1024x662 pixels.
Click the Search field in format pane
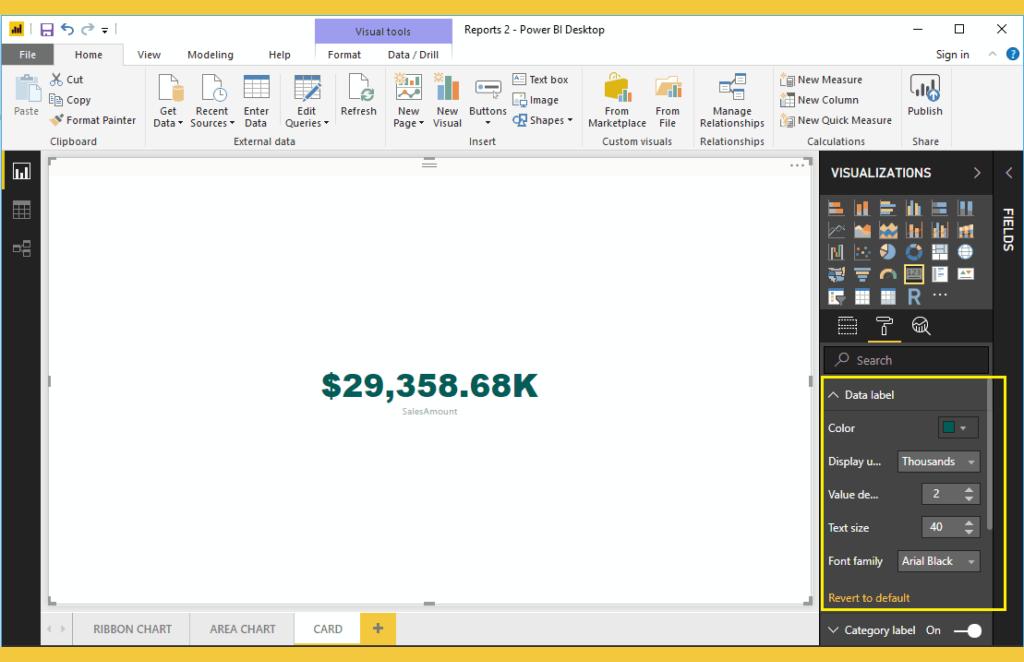(906, 360)
